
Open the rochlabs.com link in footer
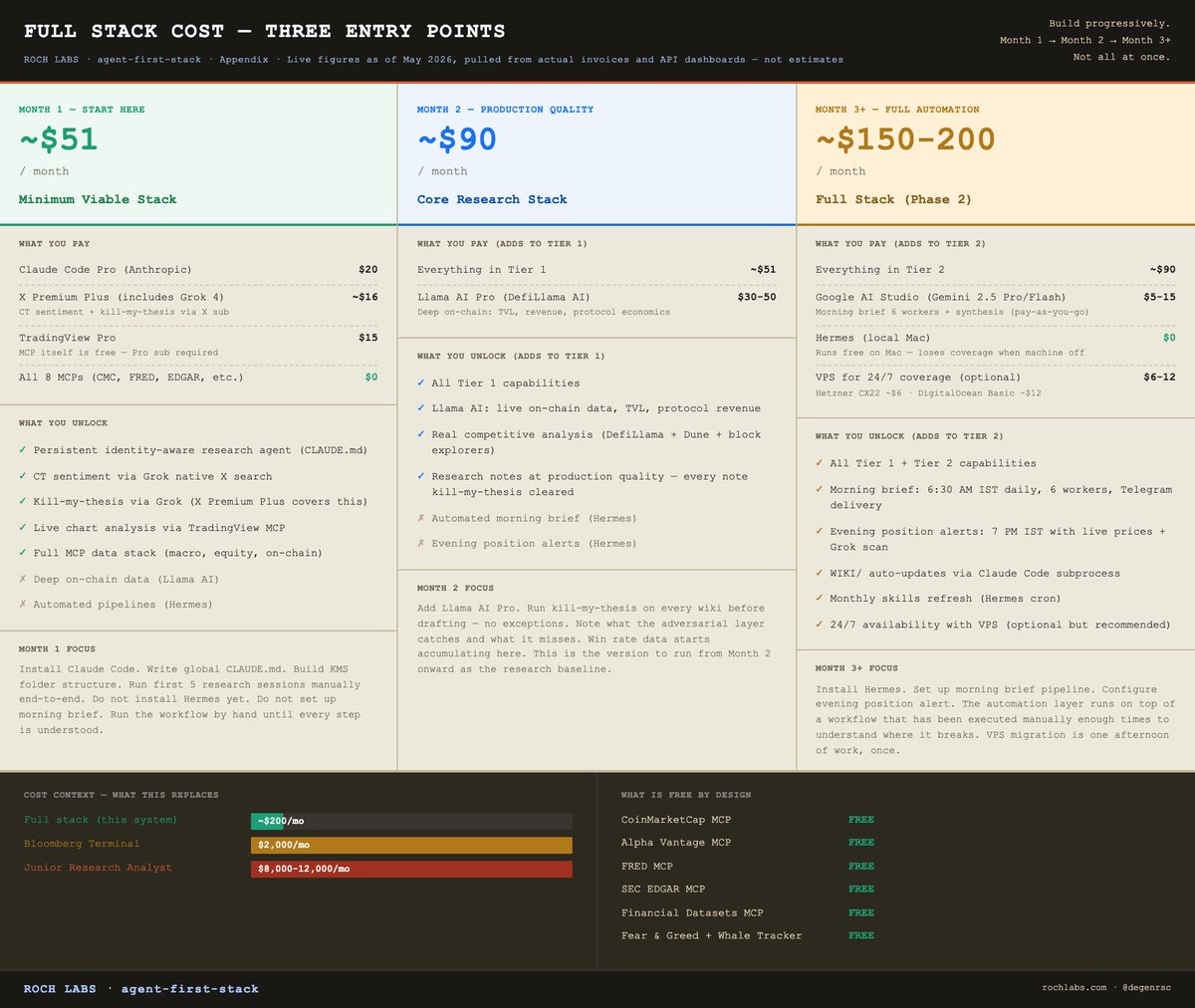click(x=1075, y=988)
